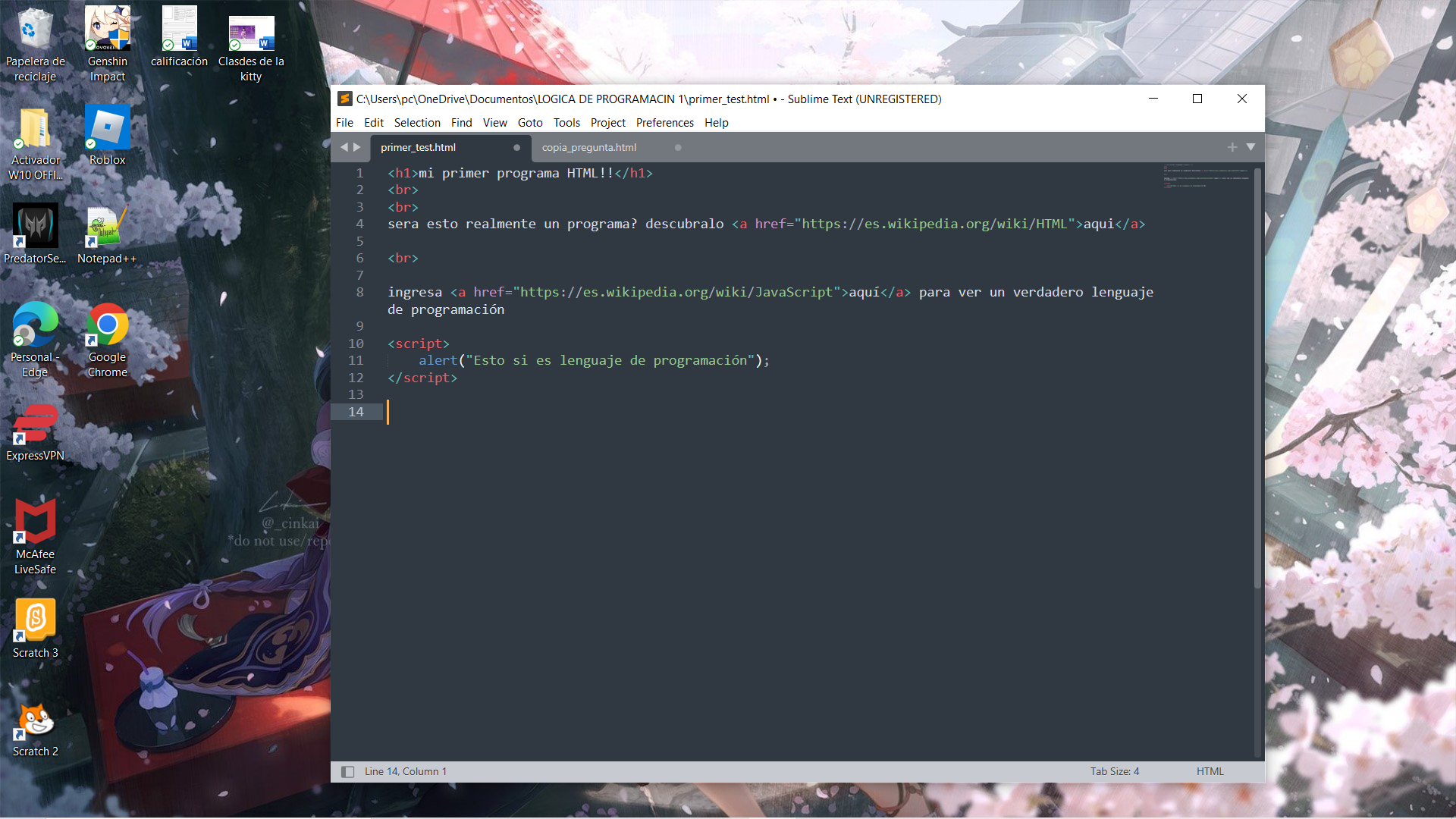Viewport: 1456px width, 819px height.
Task: Close the copia_pregunta.html tab via its dot
Action: pyautogui.click(x=678, y=148)
